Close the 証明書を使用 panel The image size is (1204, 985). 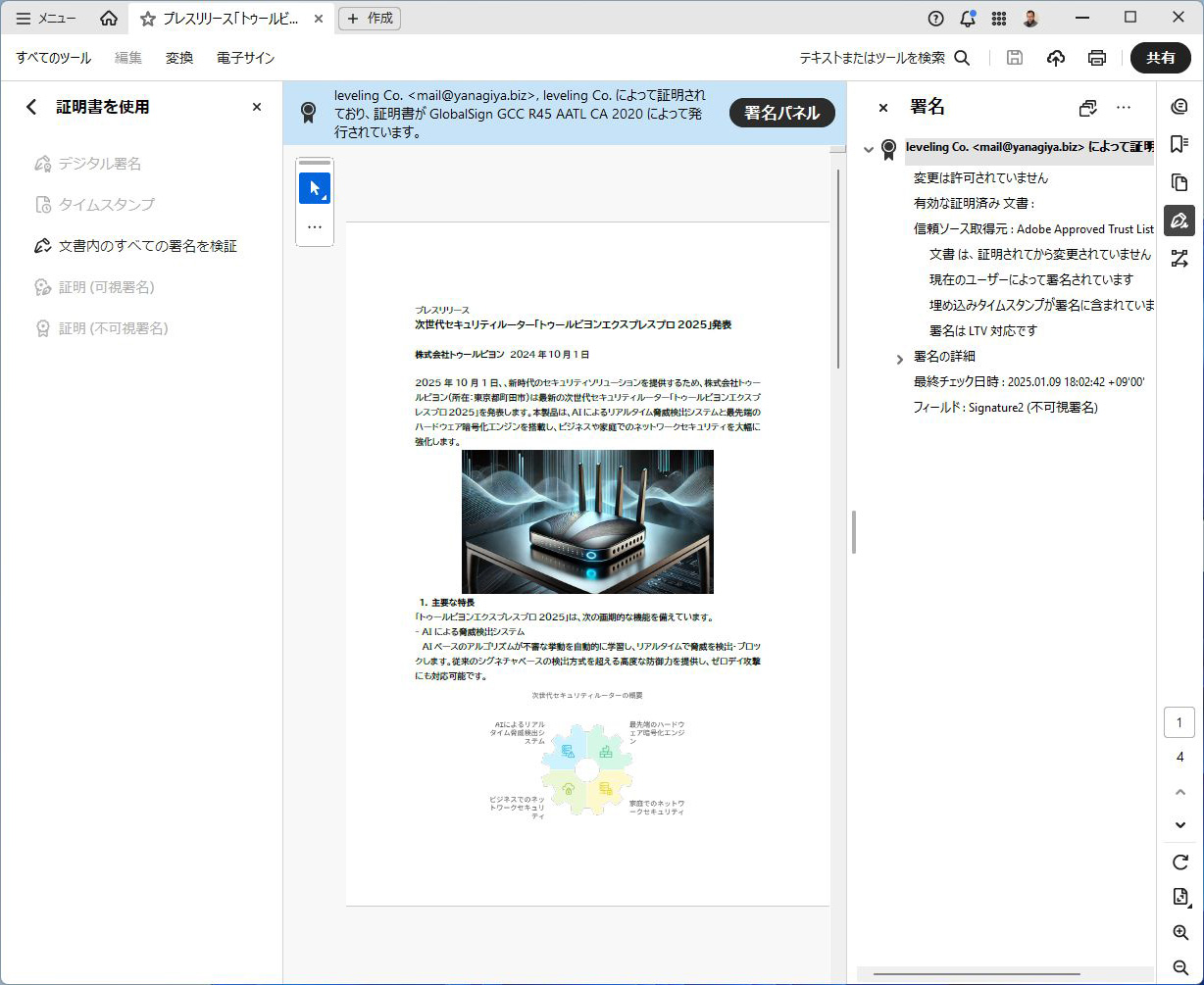point(257,107)
